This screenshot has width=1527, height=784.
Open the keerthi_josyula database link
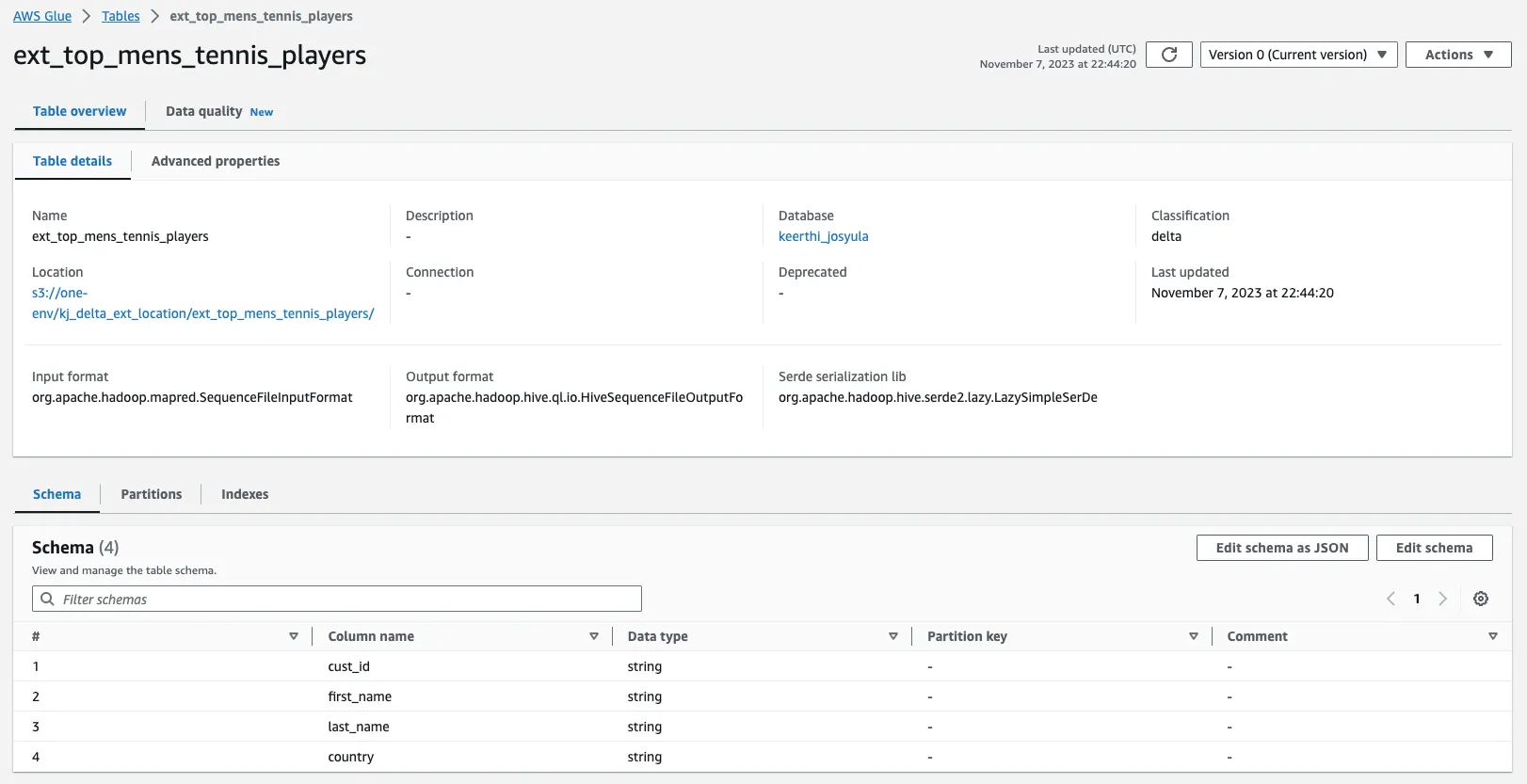click(823, 236)
